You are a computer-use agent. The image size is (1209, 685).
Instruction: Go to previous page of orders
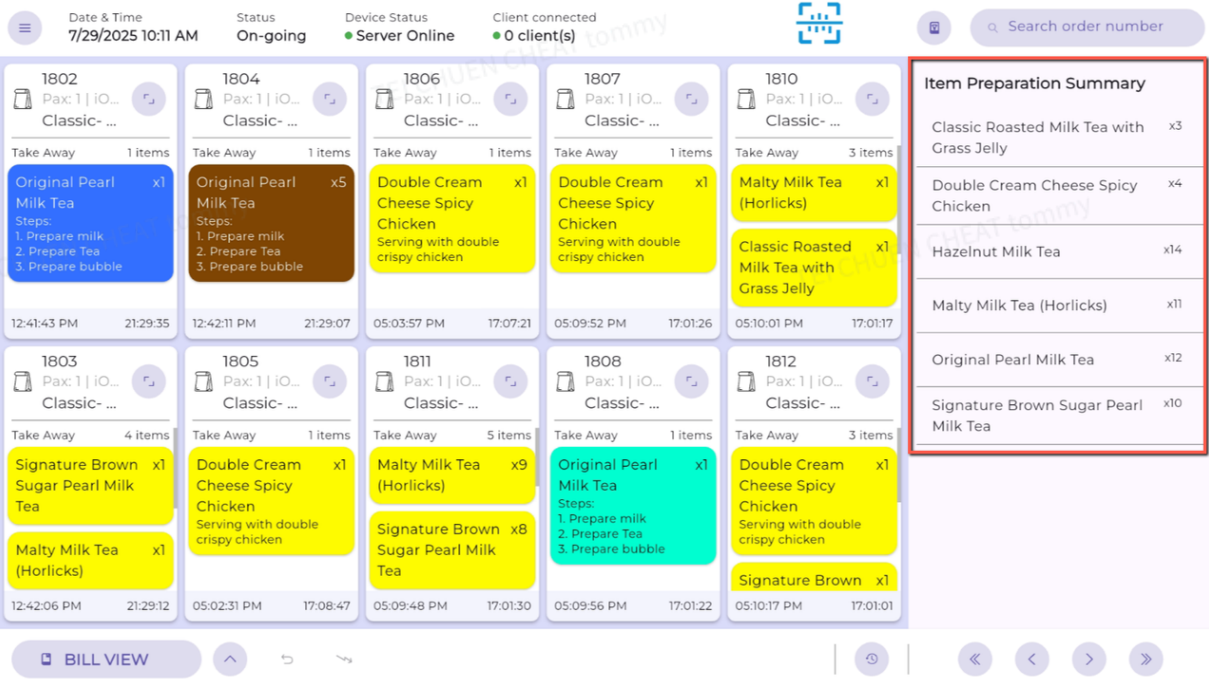tap(1032, 659)
